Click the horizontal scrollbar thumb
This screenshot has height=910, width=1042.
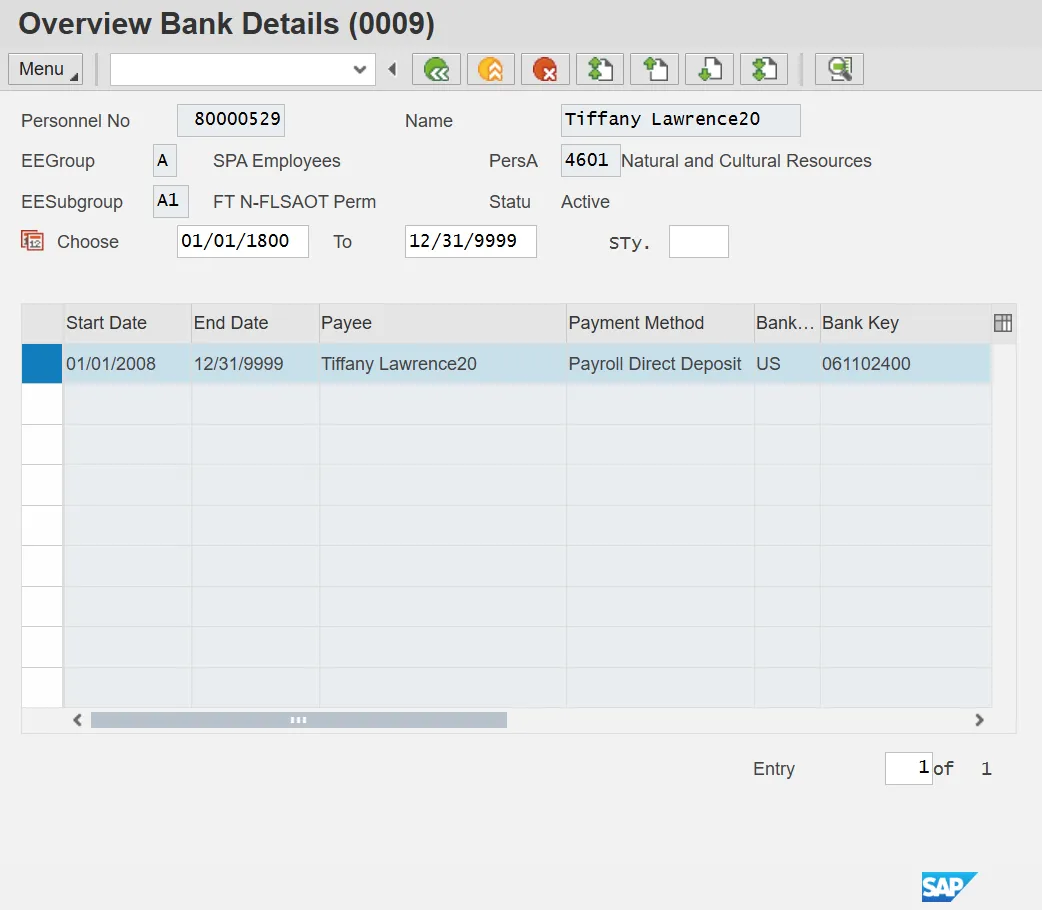pos(298,720)
